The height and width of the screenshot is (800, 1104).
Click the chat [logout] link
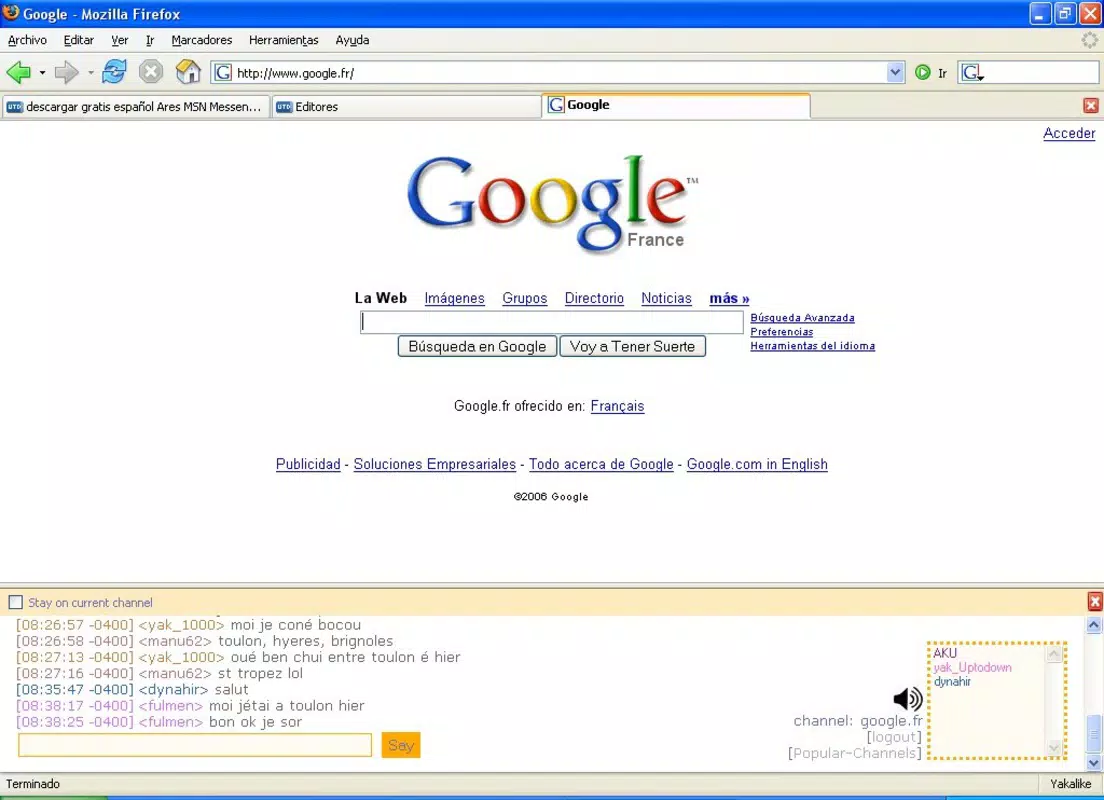coord(894,737)
